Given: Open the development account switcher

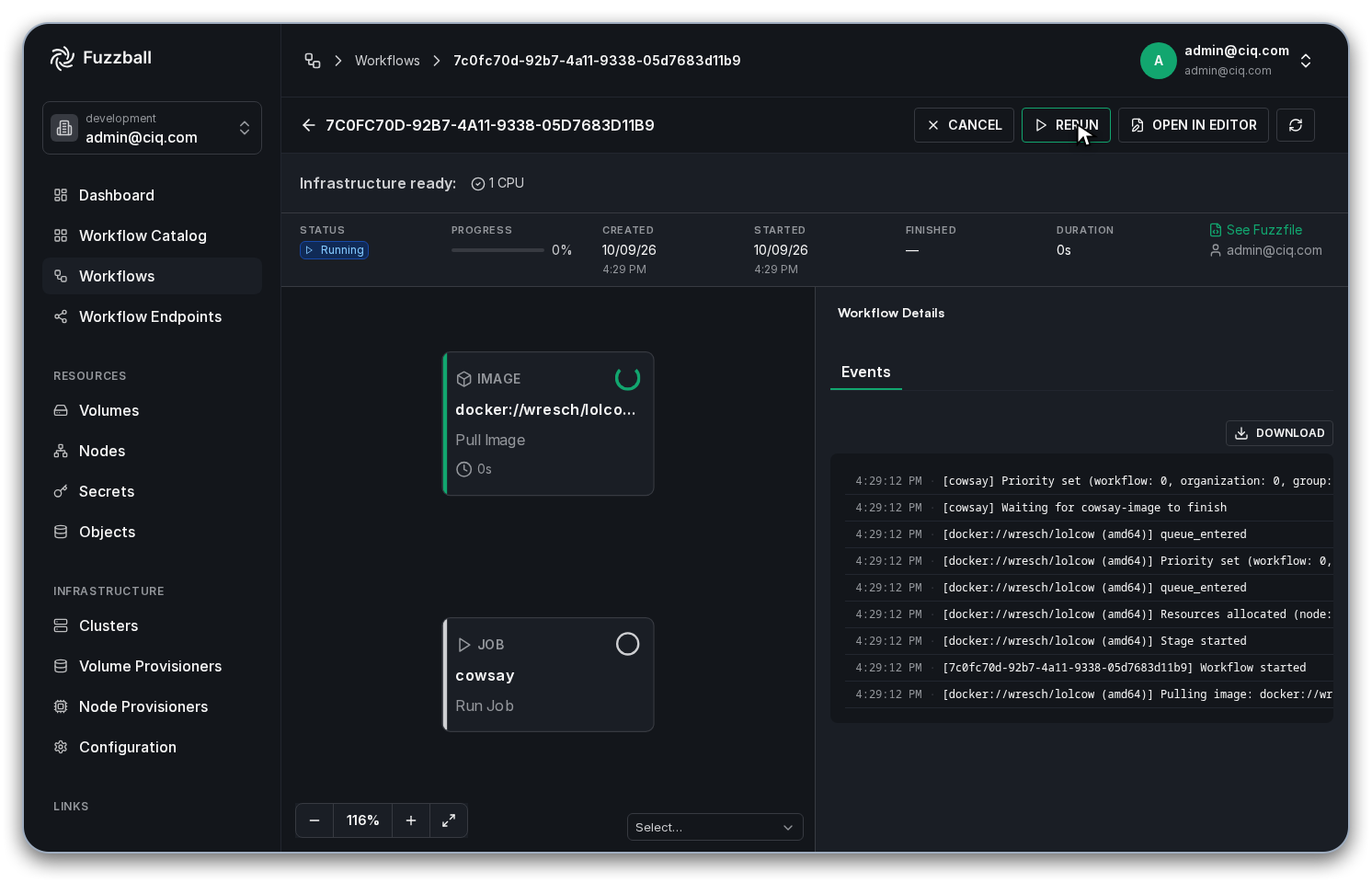Looking at the screenshot, I should 152,128.
